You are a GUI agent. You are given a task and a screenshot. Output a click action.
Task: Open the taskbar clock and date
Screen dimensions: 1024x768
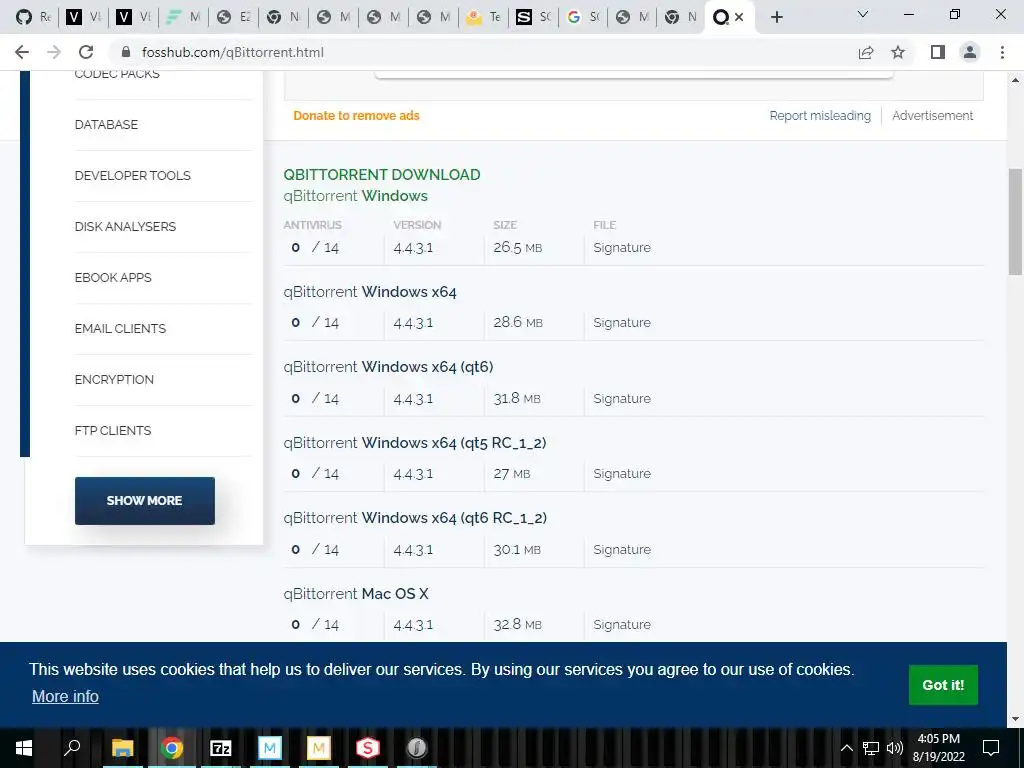pyautogui.click(x=938, y=748)
